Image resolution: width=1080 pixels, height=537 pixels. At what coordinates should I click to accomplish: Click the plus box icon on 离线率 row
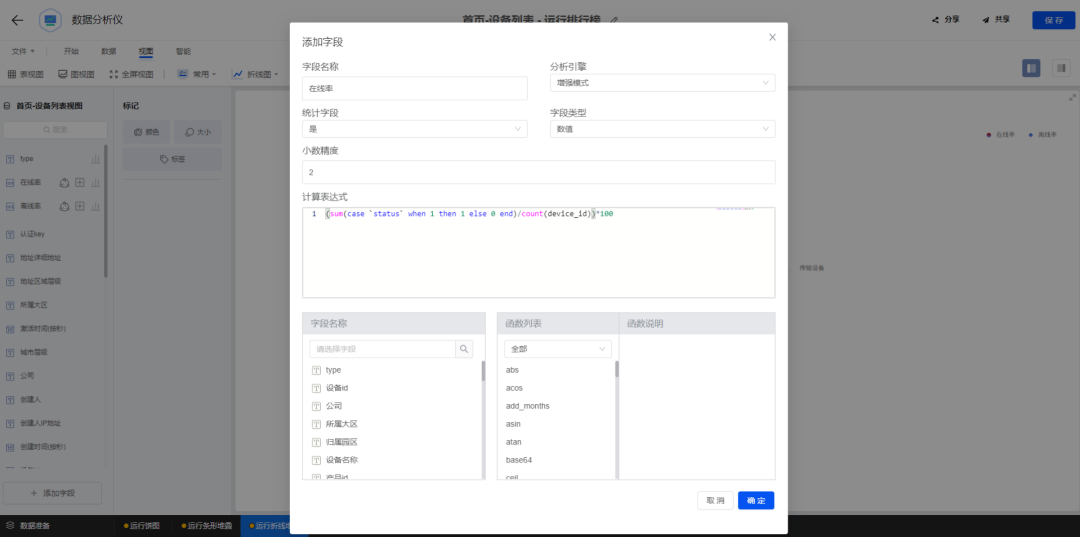80,206
